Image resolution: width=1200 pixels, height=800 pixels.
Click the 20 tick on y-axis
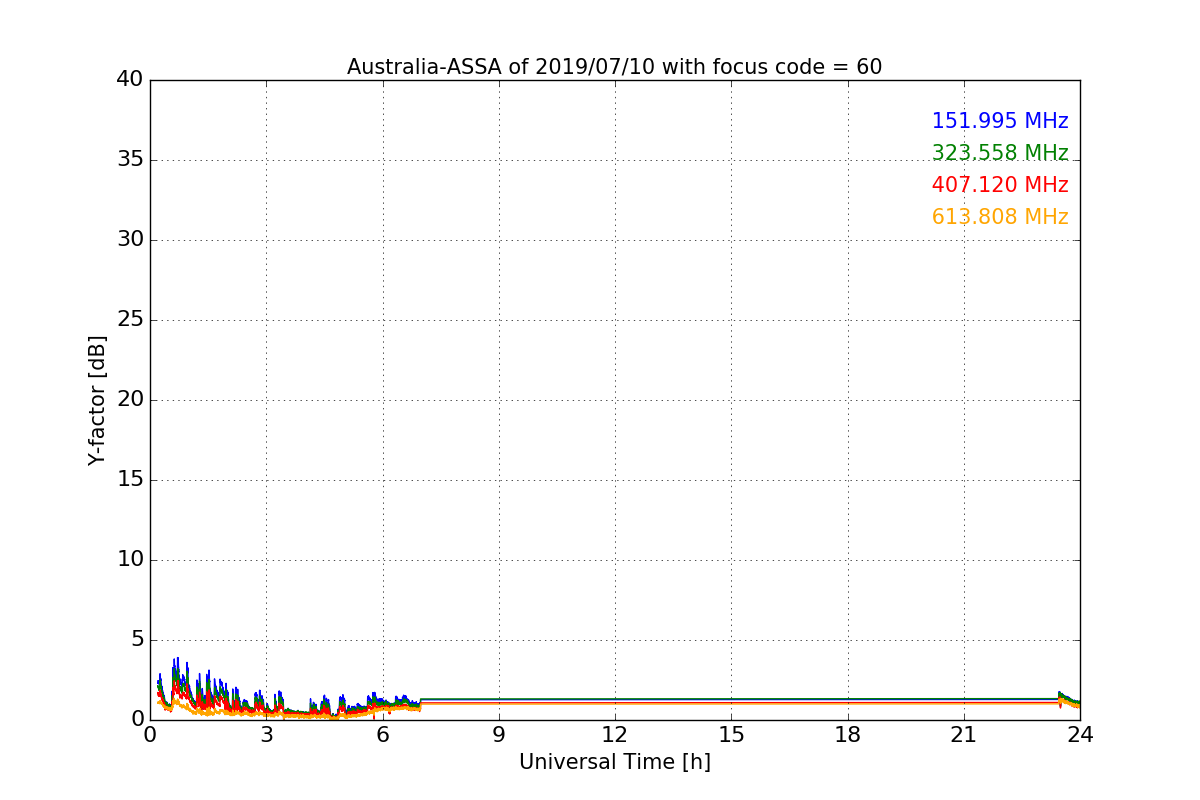tap(130, 400)
